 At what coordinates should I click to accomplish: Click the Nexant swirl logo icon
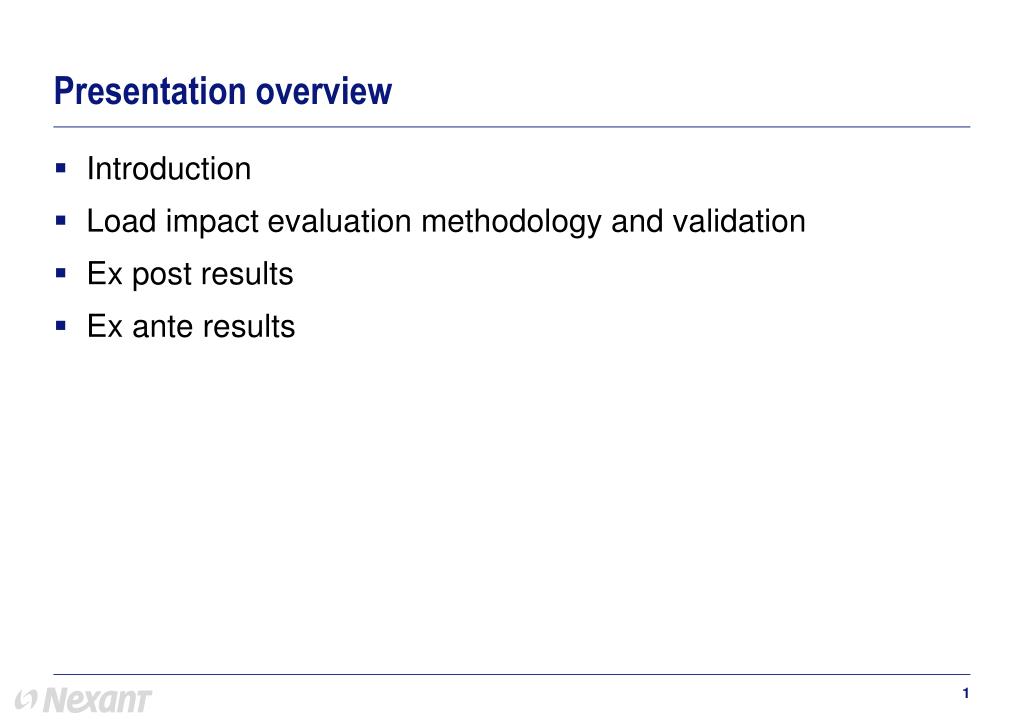[27, 700]
